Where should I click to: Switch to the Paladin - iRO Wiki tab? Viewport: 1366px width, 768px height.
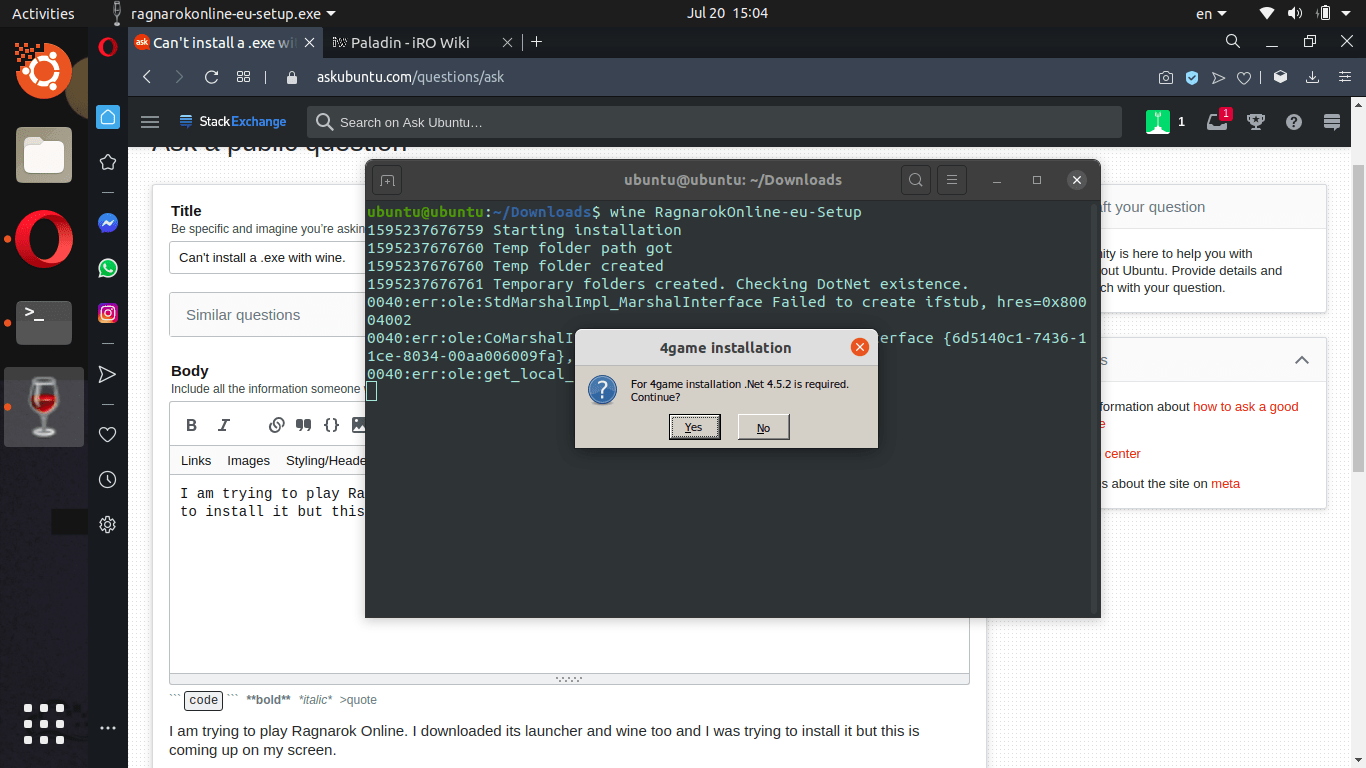(412, 43)
